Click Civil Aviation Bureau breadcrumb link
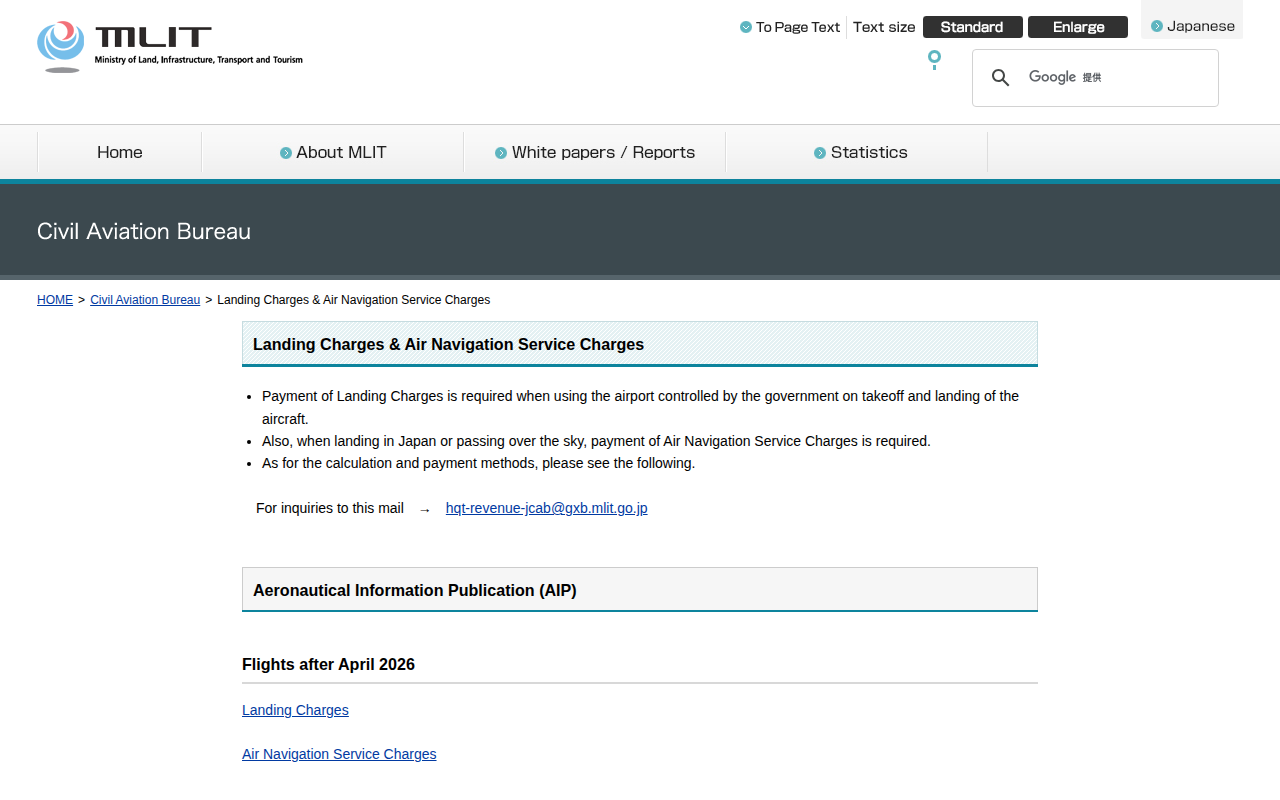Viewport: 1280px width, 800px height. pyautogui.click(x=145, y=300)
